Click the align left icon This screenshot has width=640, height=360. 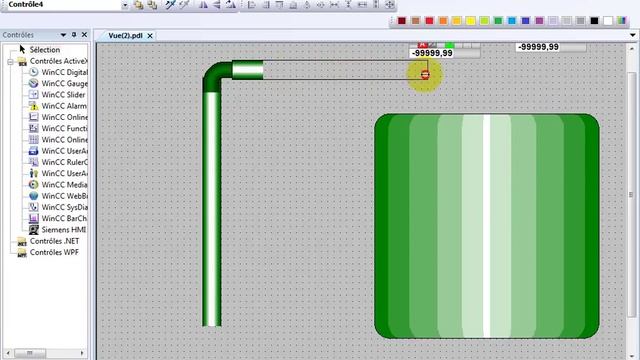252,5
